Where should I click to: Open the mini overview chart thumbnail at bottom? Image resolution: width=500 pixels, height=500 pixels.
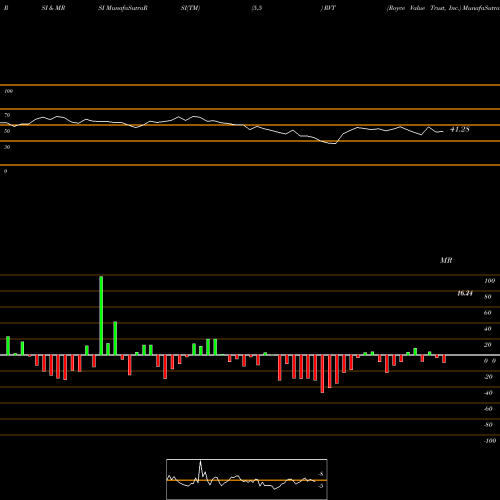coord(247,479)
